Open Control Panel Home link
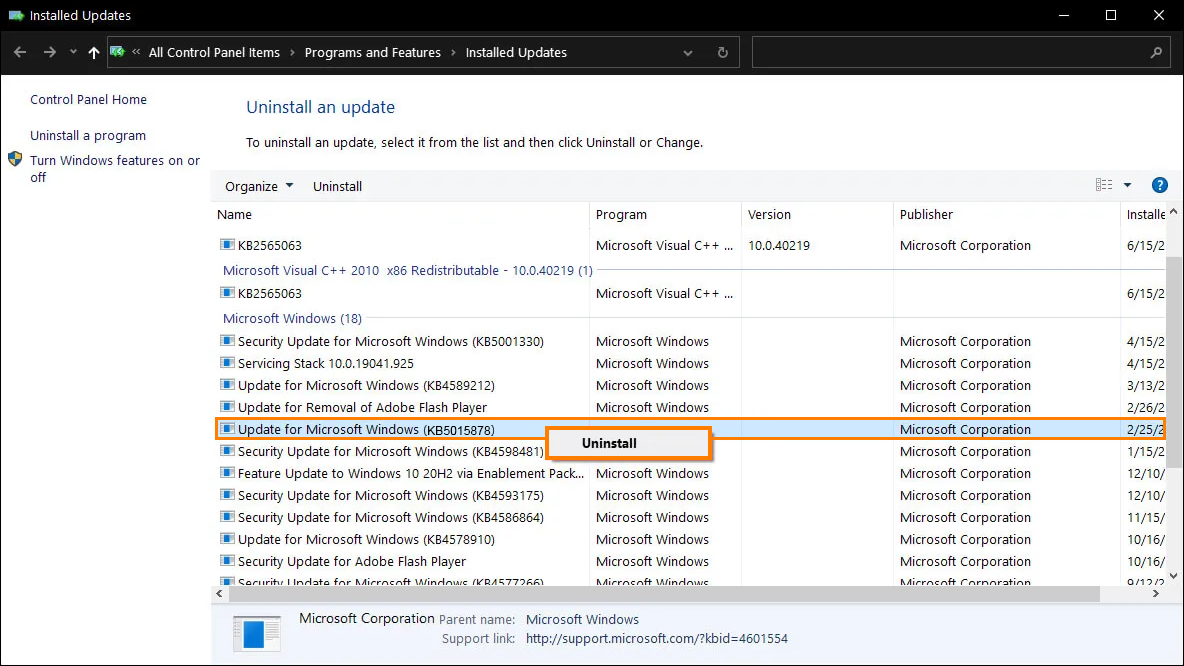Screen dimensions: 1184x666 (x=88, y=100)
